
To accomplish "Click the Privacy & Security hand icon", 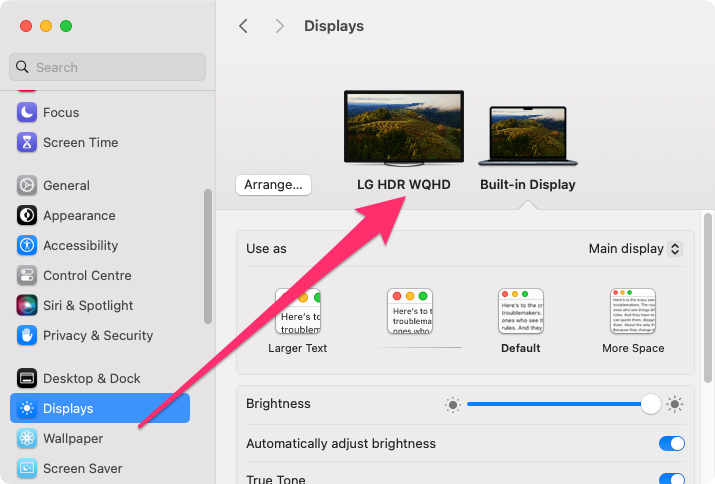I will pos(27,336).
